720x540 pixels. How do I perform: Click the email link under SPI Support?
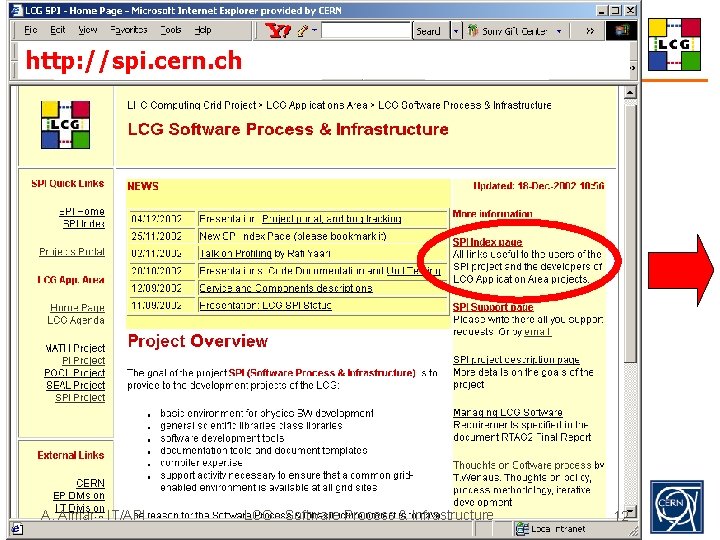point(537,332)
